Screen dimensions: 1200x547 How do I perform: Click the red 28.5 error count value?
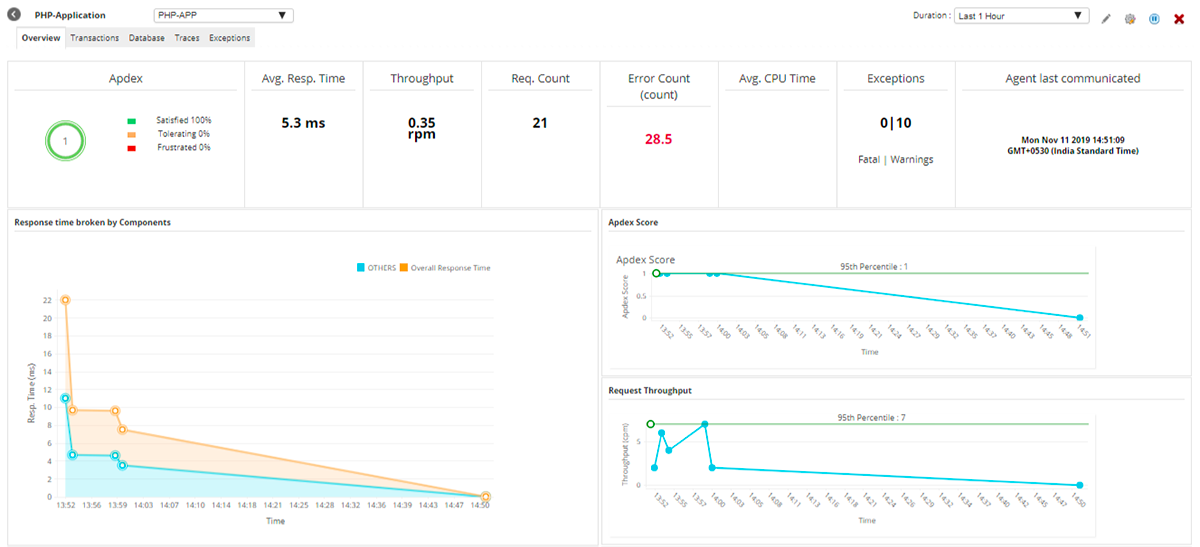click(658, 140)
